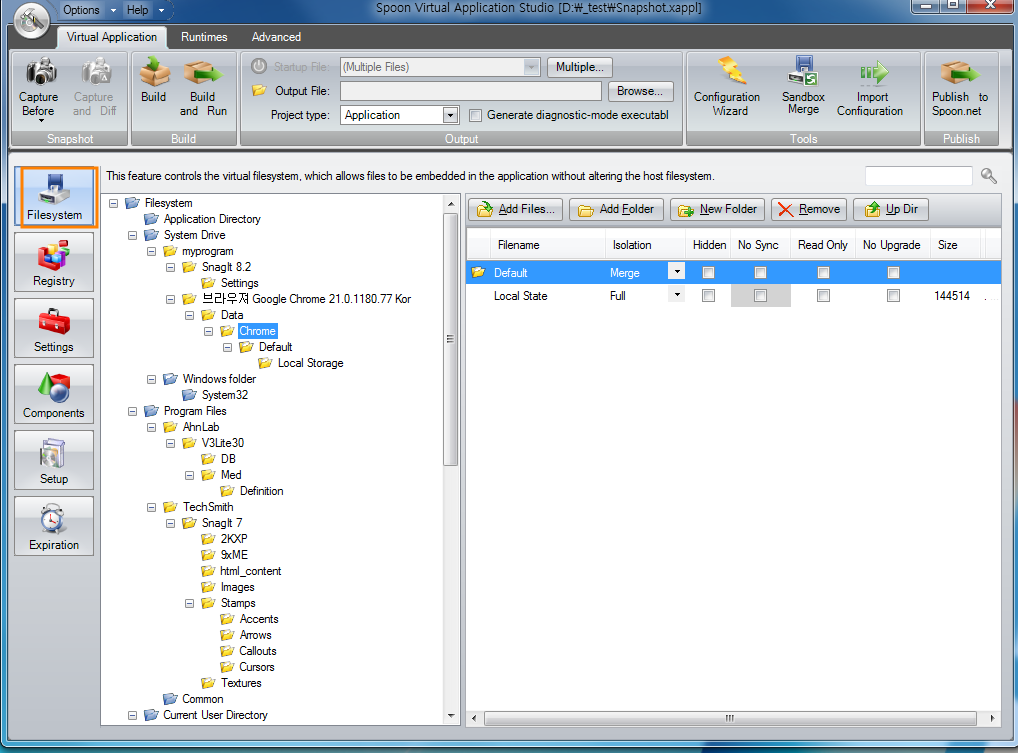The image size is (1018, 753).
Task: Click the Add Files button
Action: click(515, 209)
